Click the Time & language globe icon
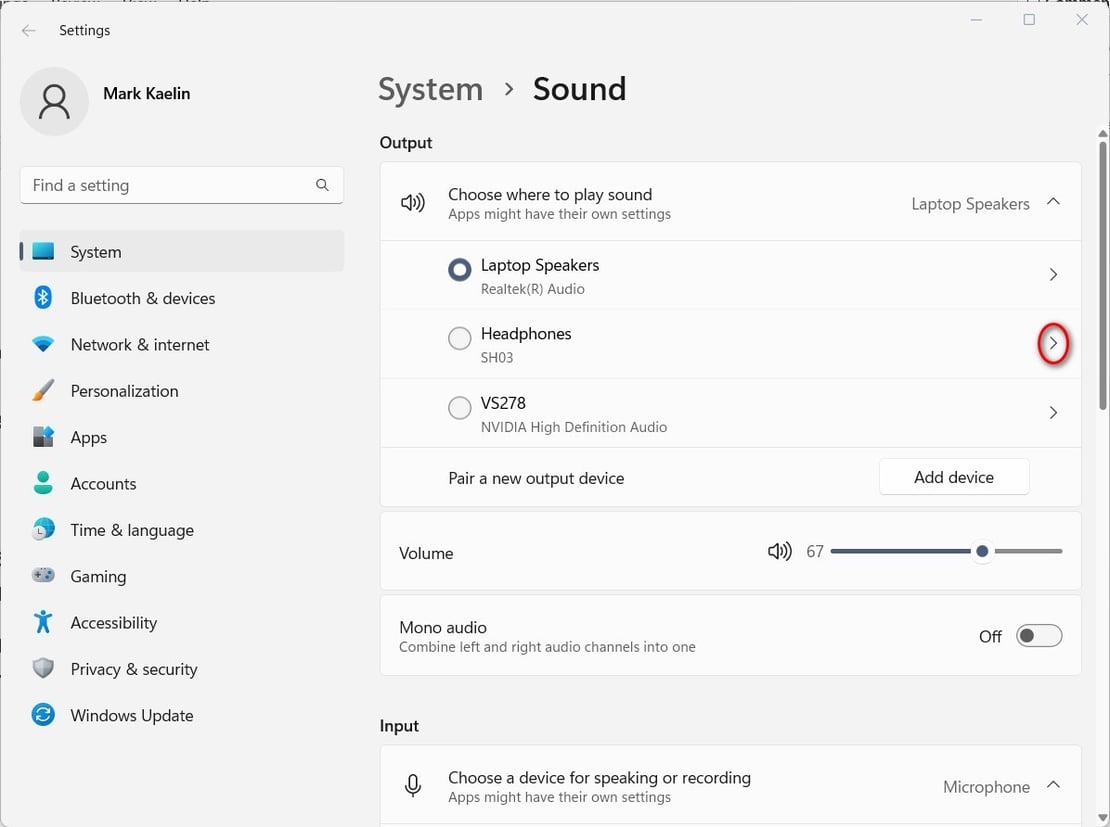Screen dimensions: 1110x827 (x=43, y=530)
